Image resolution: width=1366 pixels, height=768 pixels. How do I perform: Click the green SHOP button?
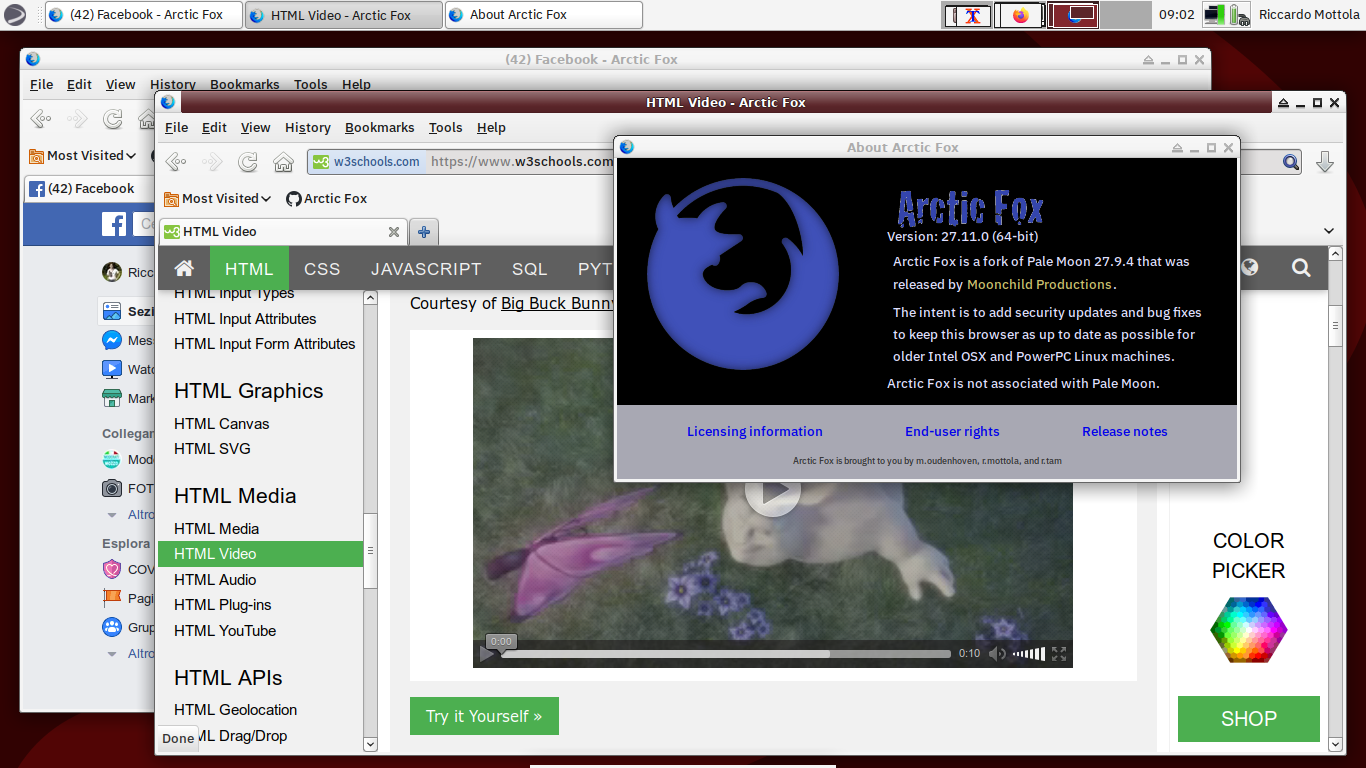point(1248,718)
